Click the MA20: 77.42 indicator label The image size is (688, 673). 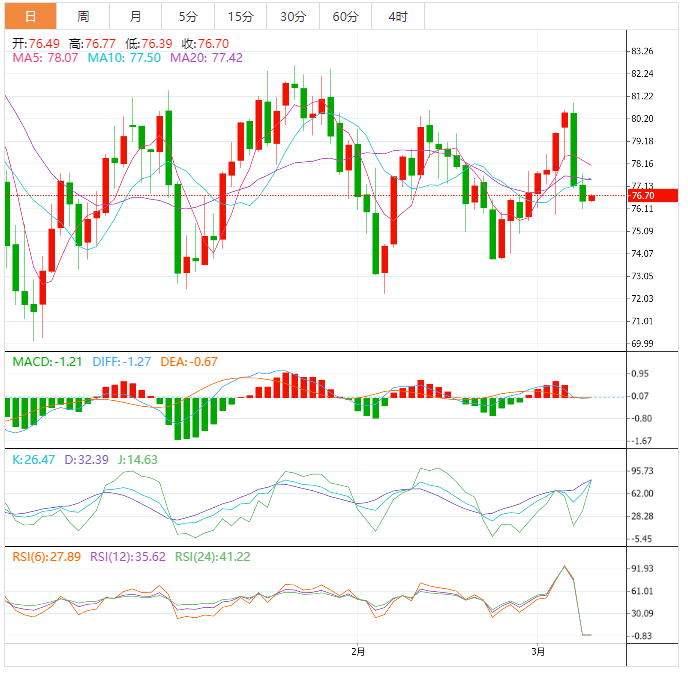tap(207, 59)
